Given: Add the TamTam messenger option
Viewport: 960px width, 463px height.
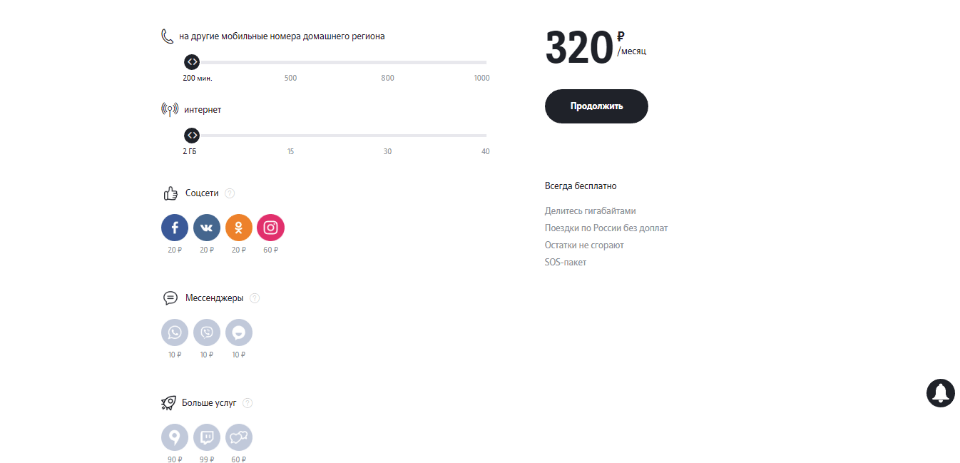Looking at the screenshot, I should [x=239, y=333].
